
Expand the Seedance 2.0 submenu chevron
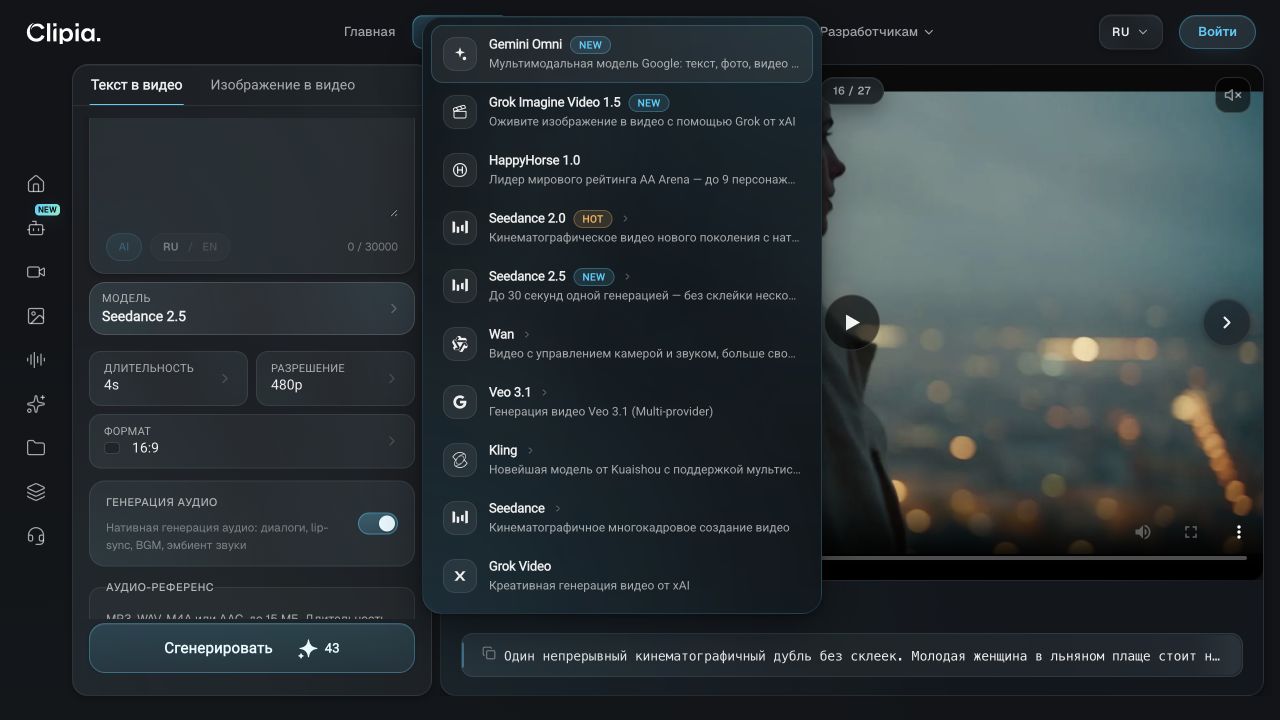[x=626, y=218]
